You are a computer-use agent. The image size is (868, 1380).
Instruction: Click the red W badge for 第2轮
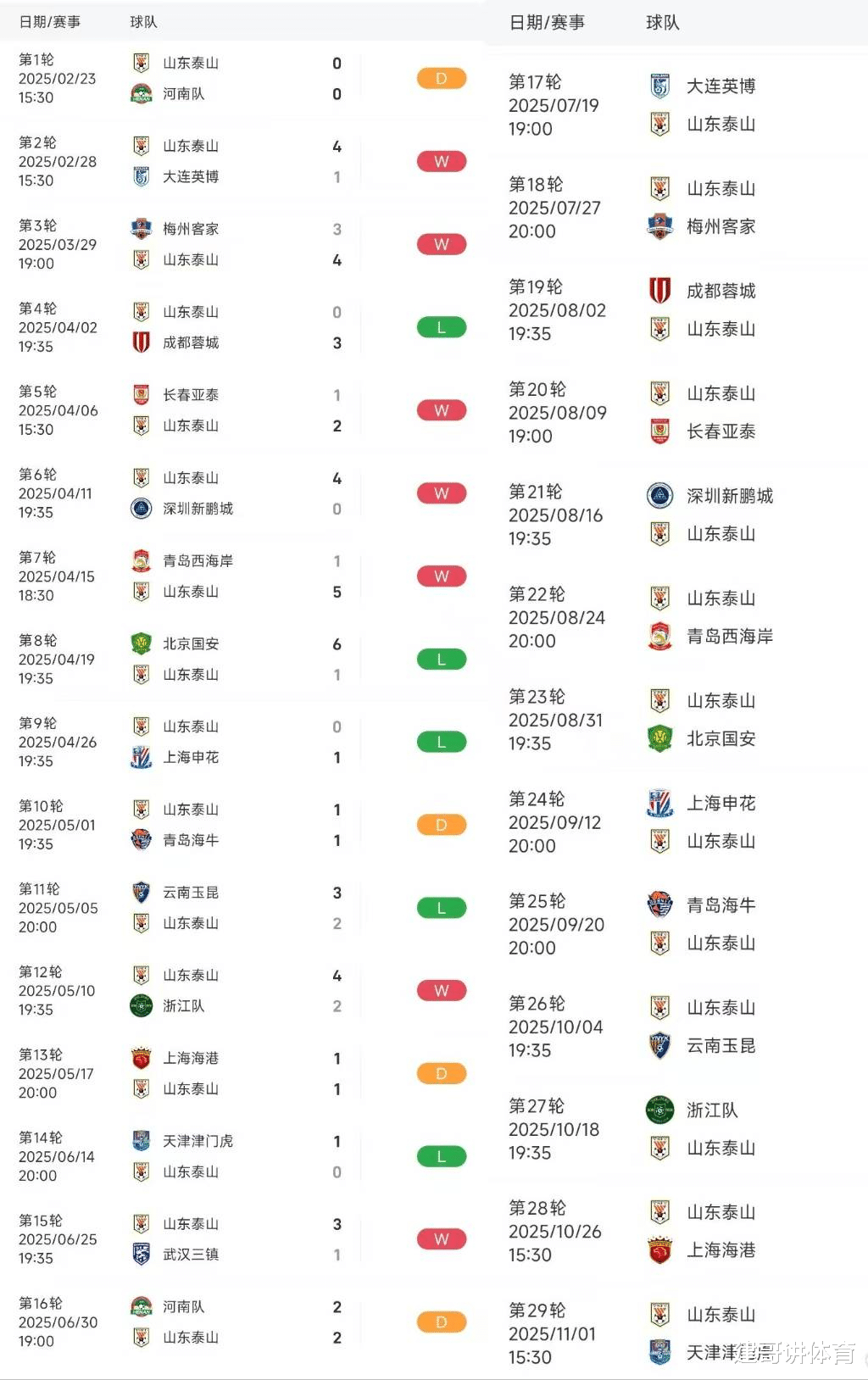(442, 162)
